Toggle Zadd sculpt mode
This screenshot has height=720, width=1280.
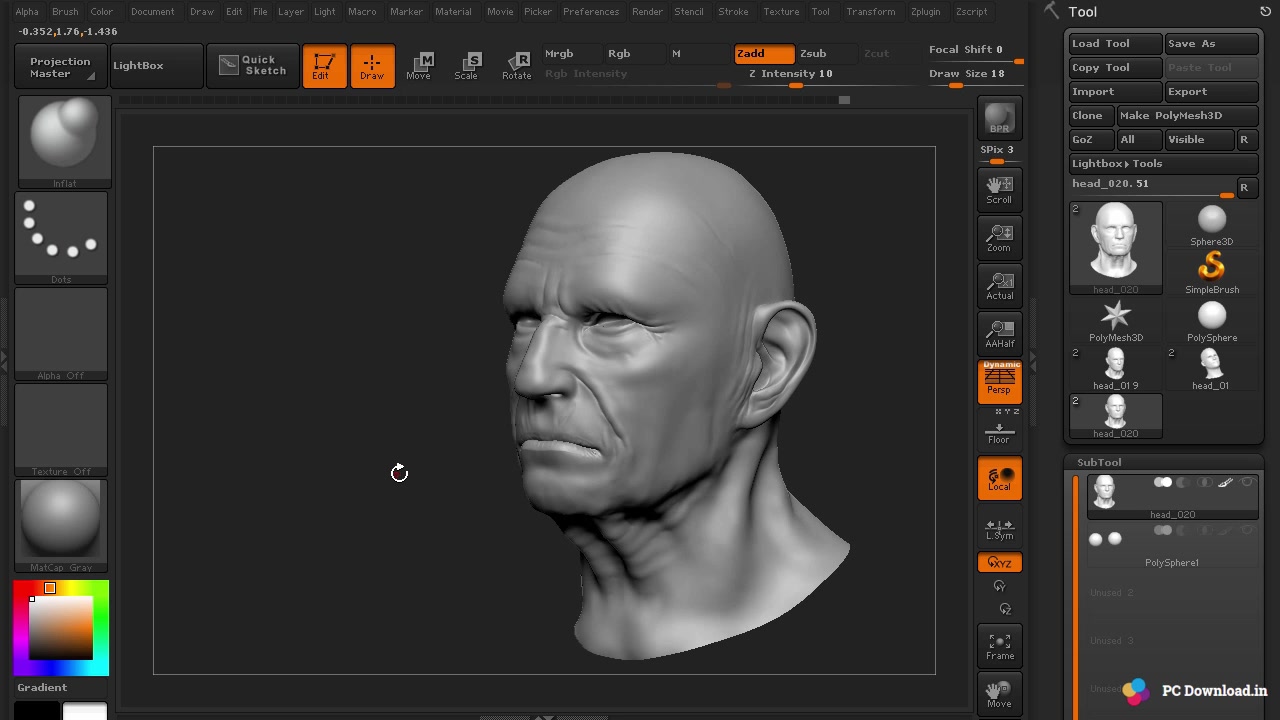764,54
